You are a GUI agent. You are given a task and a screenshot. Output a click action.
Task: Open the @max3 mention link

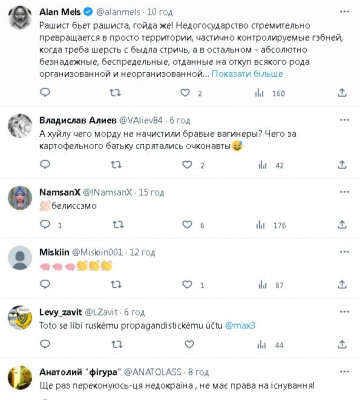(240, 326)
